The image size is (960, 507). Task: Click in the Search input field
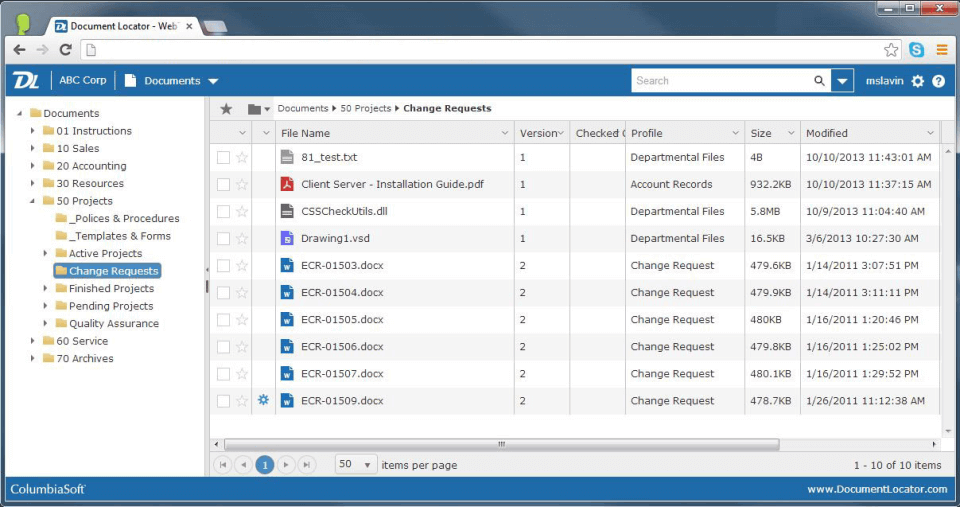[x=720, y=81]
